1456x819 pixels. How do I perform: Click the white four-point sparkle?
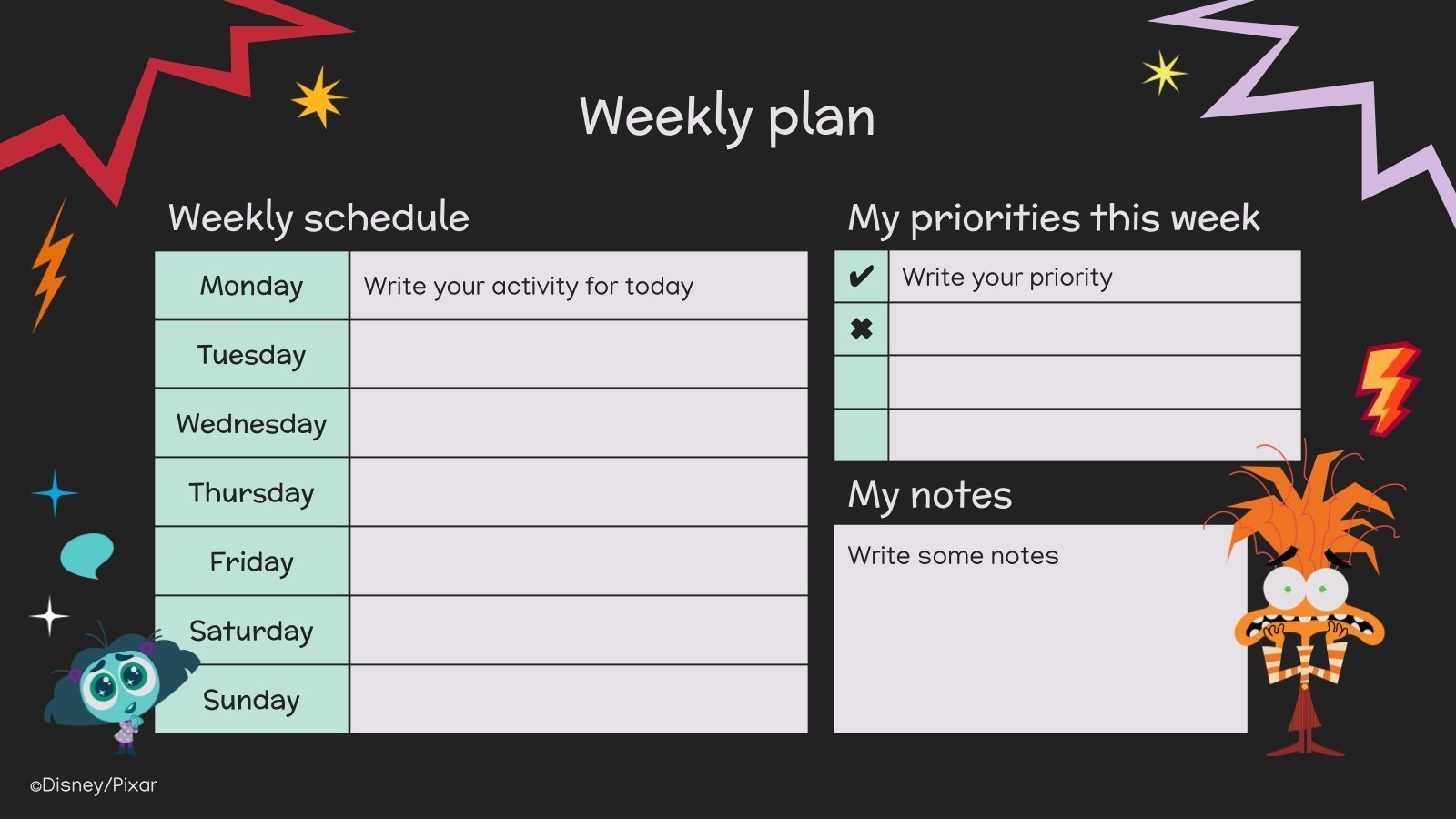point(49,616)
